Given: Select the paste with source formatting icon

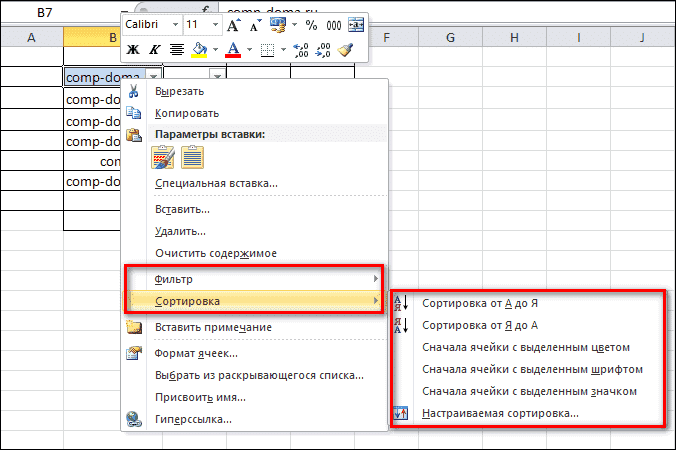Looking at the screenshot, I should (x=163, y=157).
